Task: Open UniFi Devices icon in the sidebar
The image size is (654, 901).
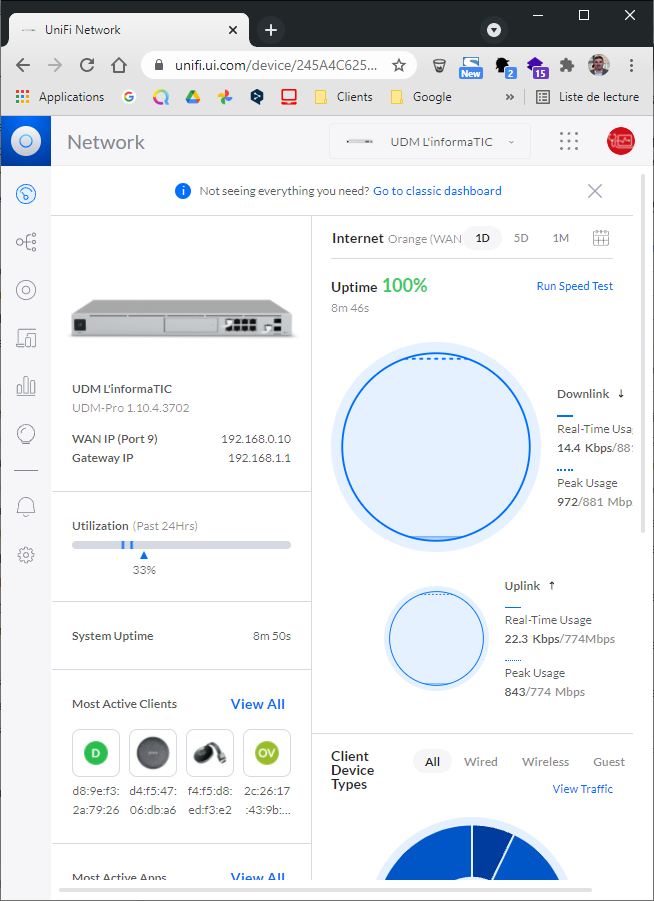Action: point(26,290)
